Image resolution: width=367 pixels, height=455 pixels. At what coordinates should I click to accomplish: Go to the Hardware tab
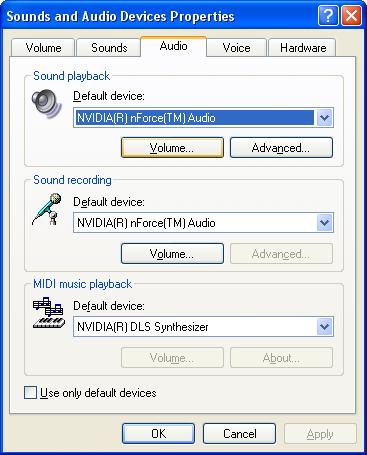coord(303,48)
